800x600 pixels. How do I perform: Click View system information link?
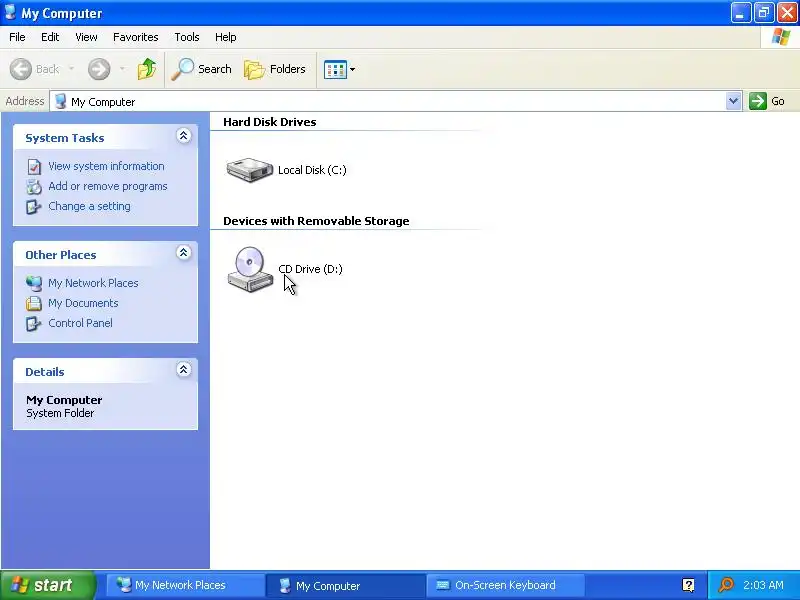pos(106,166)
